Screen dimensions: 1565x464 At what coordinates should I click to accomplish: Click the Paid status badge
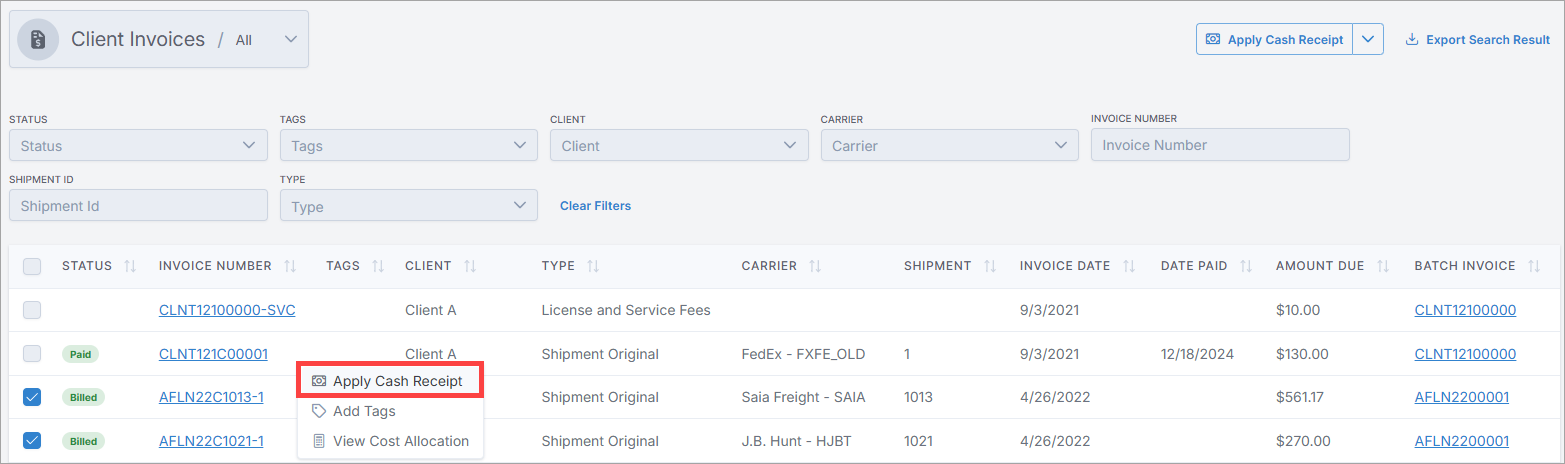pos(79,354)
